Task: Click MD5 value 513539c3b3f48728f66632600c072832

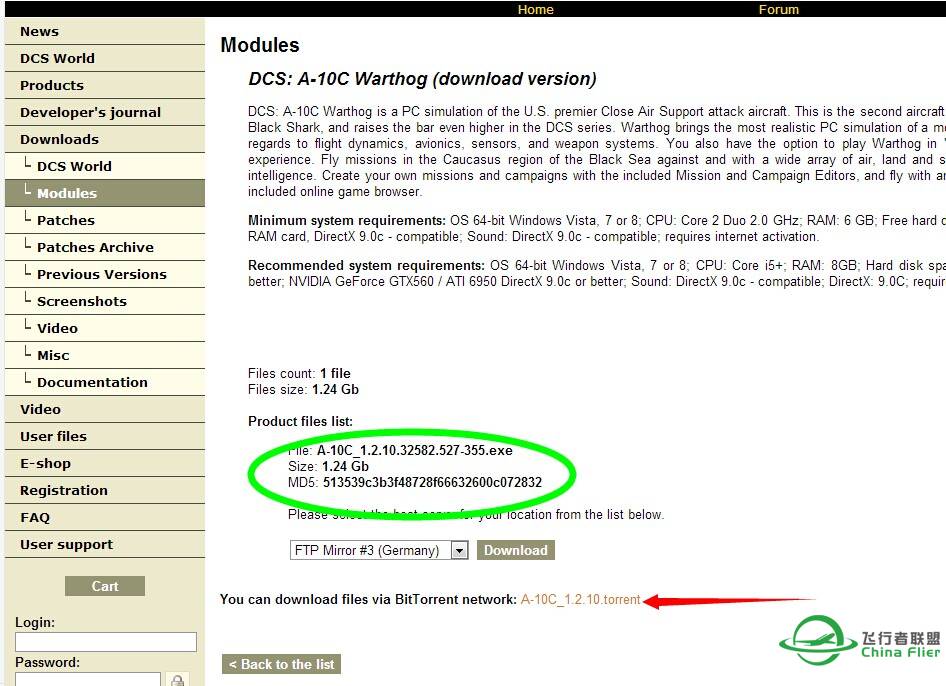Action: pyautogui.click(x=432, y=482)
